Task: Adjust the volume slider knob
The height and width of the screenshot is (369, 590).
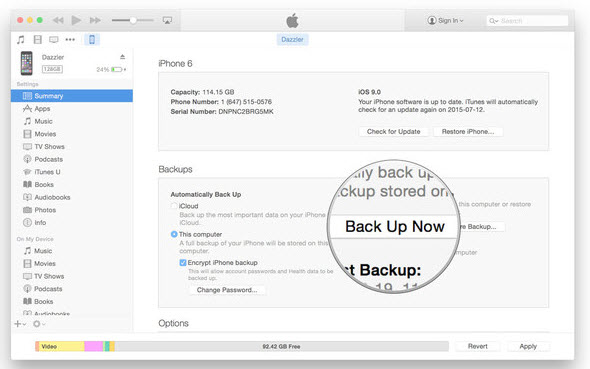Action: click(x=132, y=20)
